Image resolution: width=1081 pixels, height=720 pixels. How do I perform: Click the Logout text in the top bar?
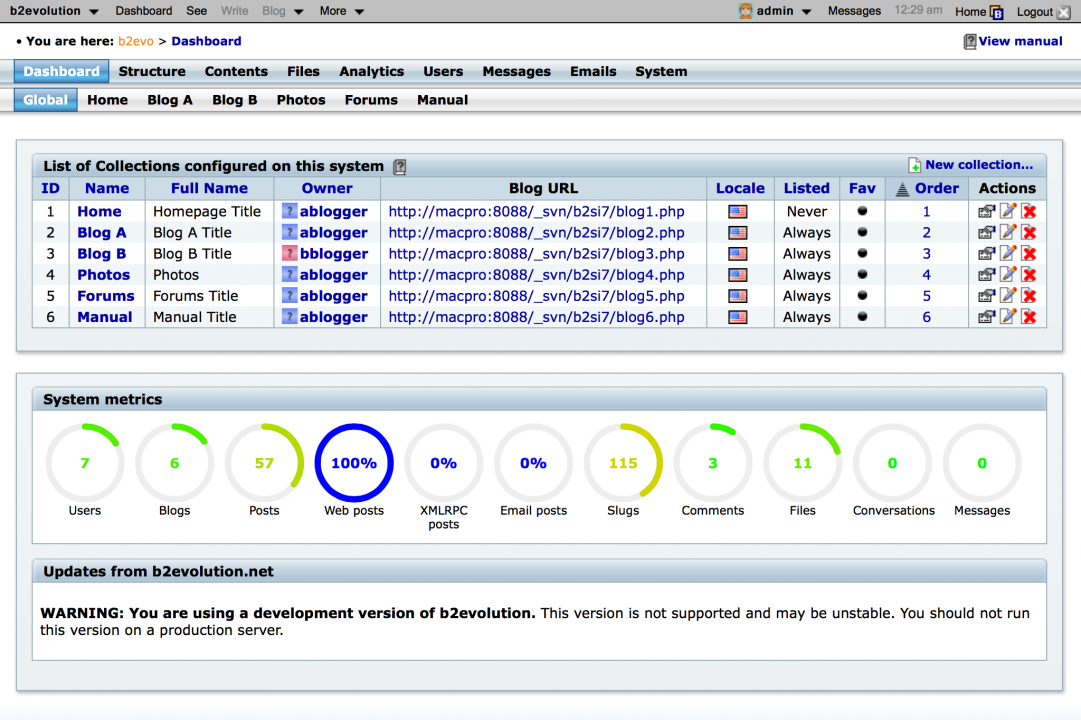1035,12
